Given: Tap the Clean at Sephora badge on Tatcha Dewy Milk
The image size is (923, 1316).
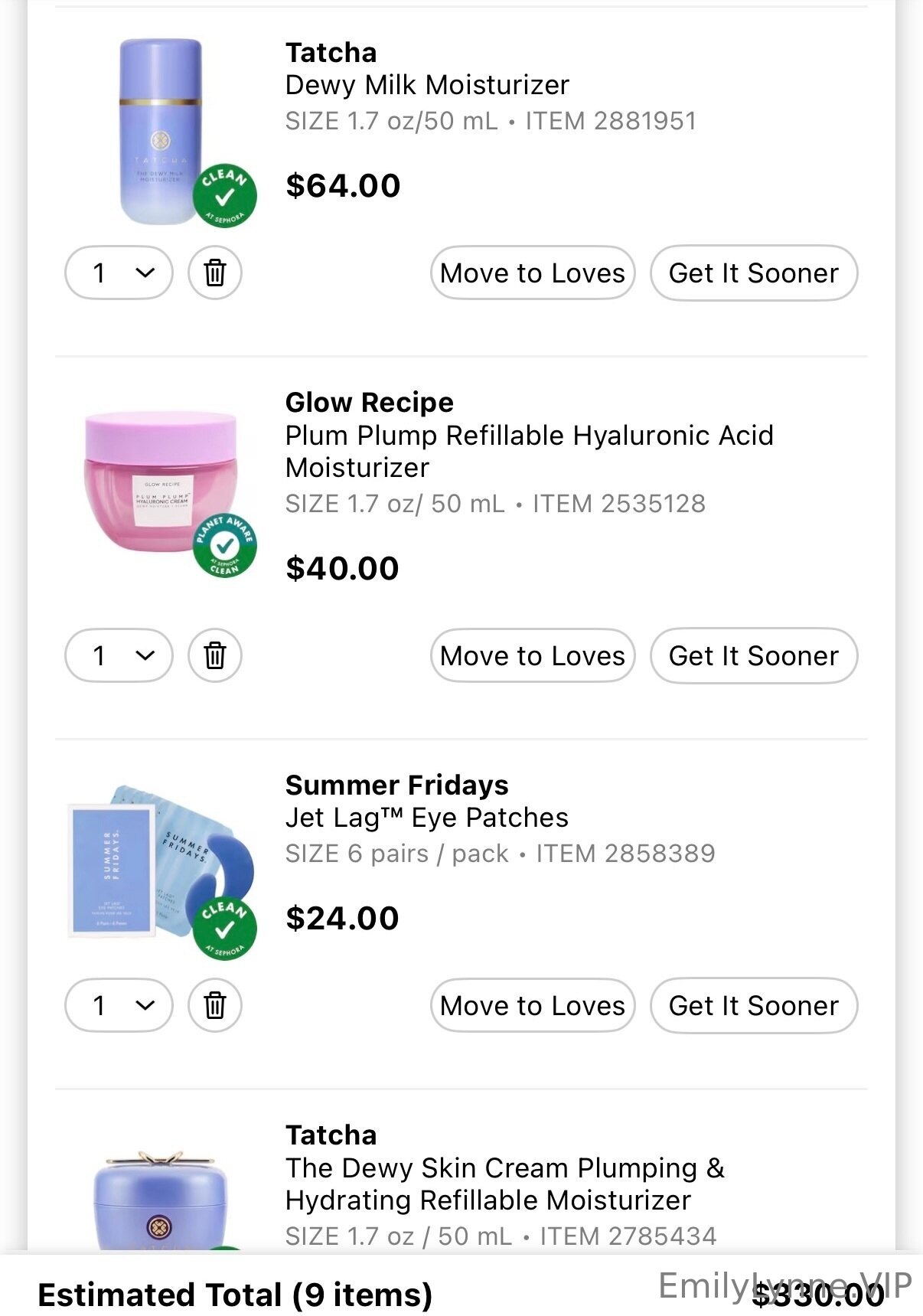Looking at the screenshot, I should tap(224, 196).
